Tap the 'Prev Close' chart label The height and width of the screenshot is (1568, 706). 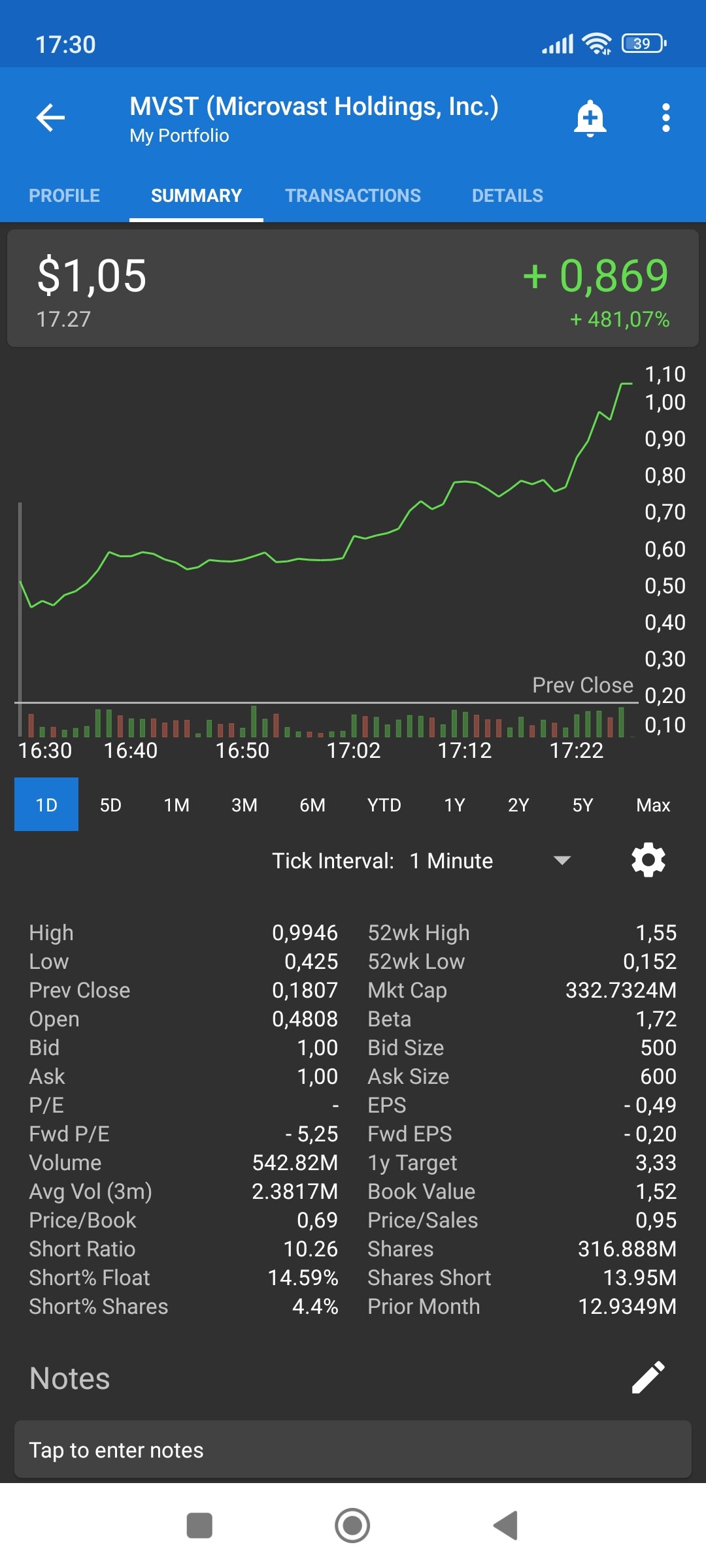[x=582, y=685]
